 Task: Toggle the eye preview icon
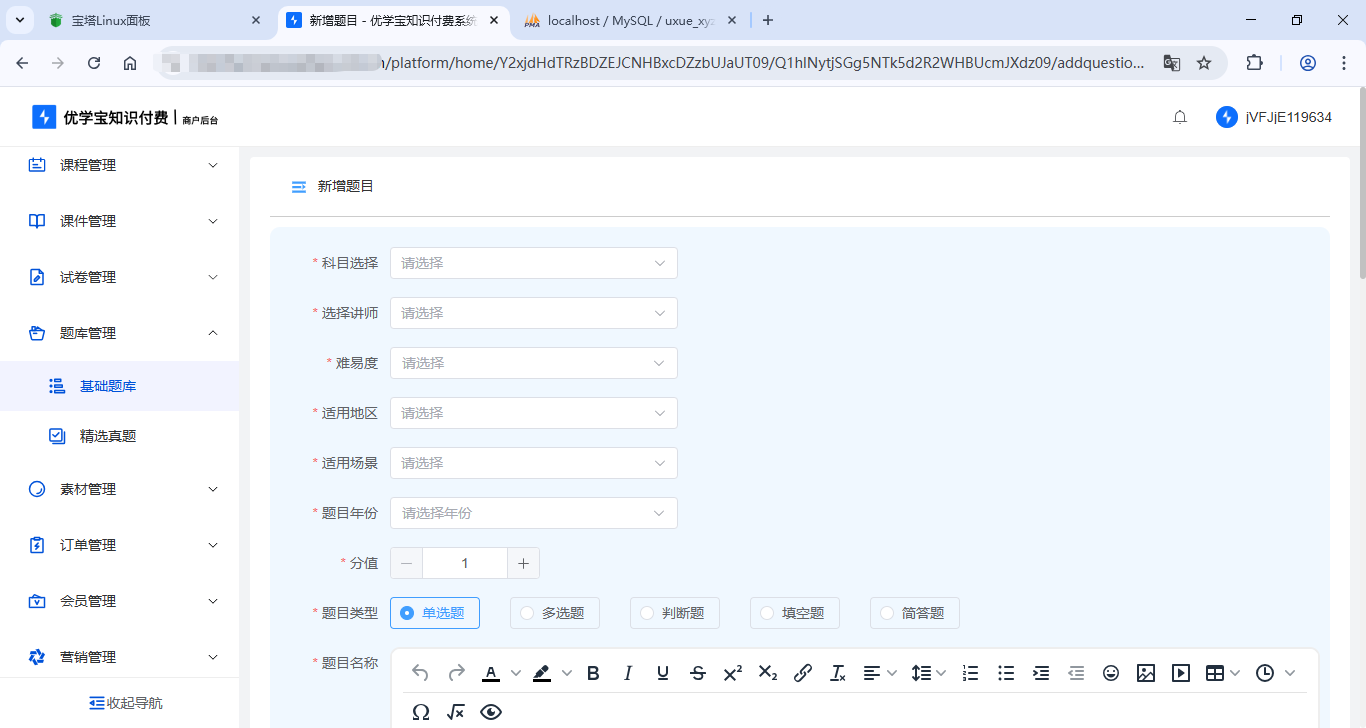click(491, 712)
